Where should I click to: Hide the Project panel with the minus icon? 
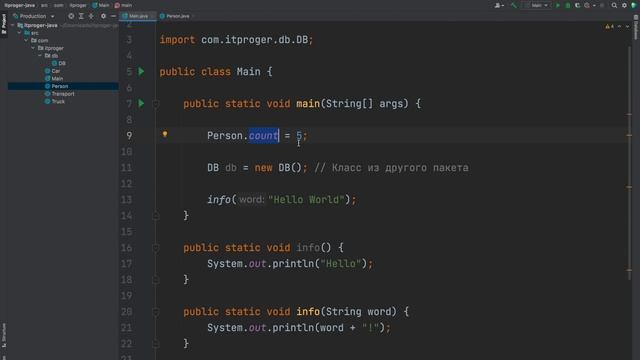tap(113, 16)
